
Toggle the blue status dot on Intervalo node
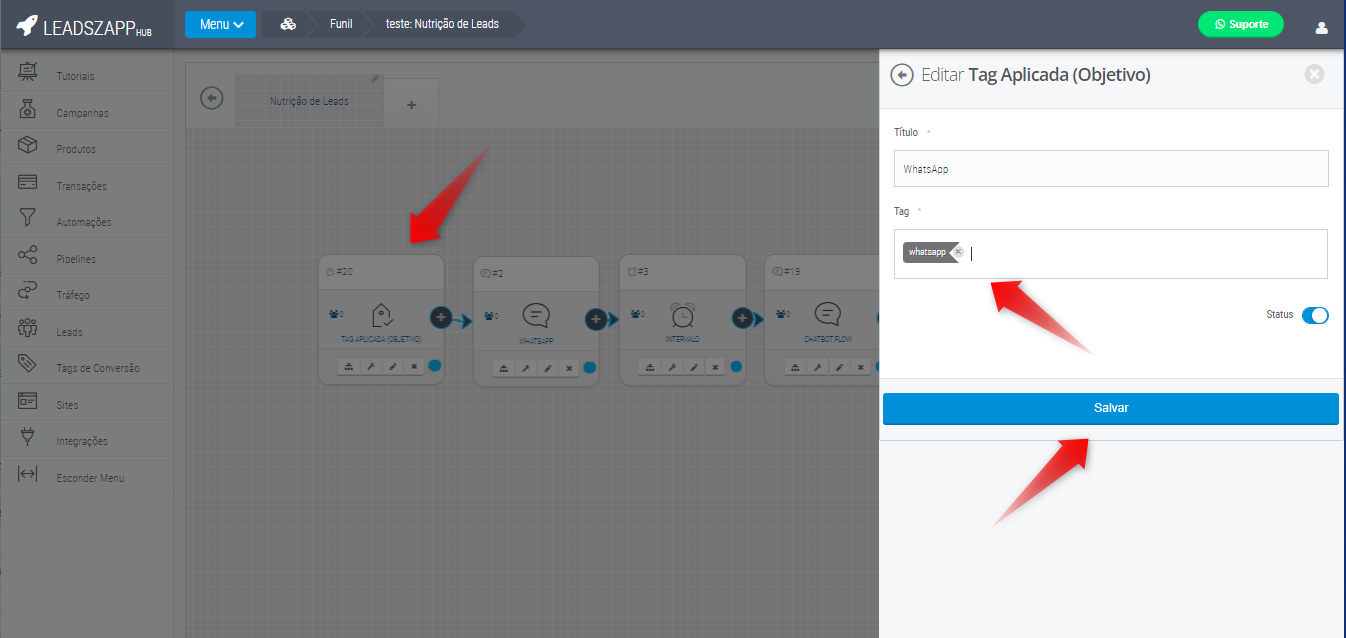(736, 367)
